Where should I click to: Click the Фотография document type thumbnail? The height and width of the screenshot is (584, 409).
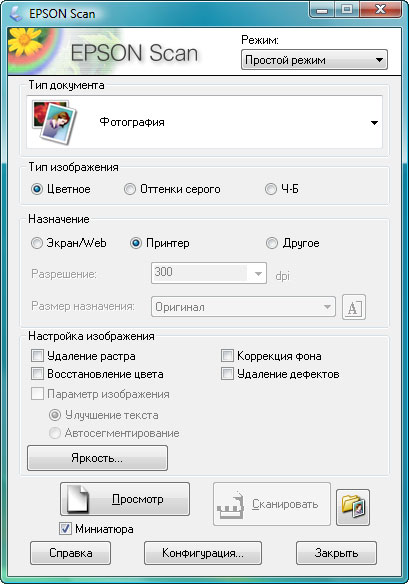(54, 122)
